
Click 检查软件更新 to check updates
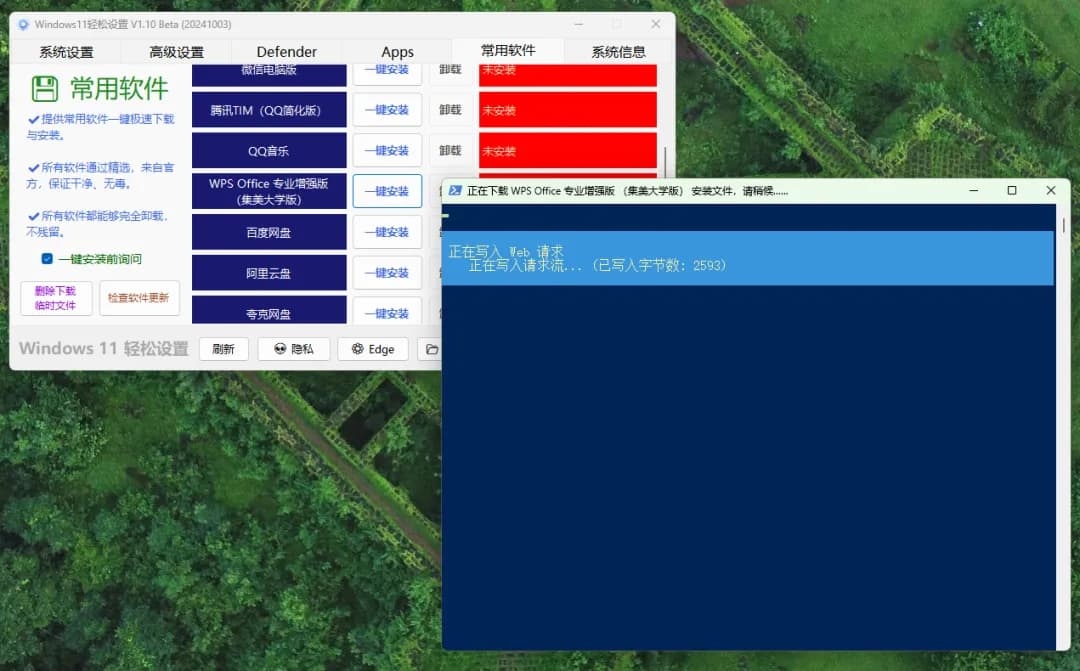[x=139, y=298]
